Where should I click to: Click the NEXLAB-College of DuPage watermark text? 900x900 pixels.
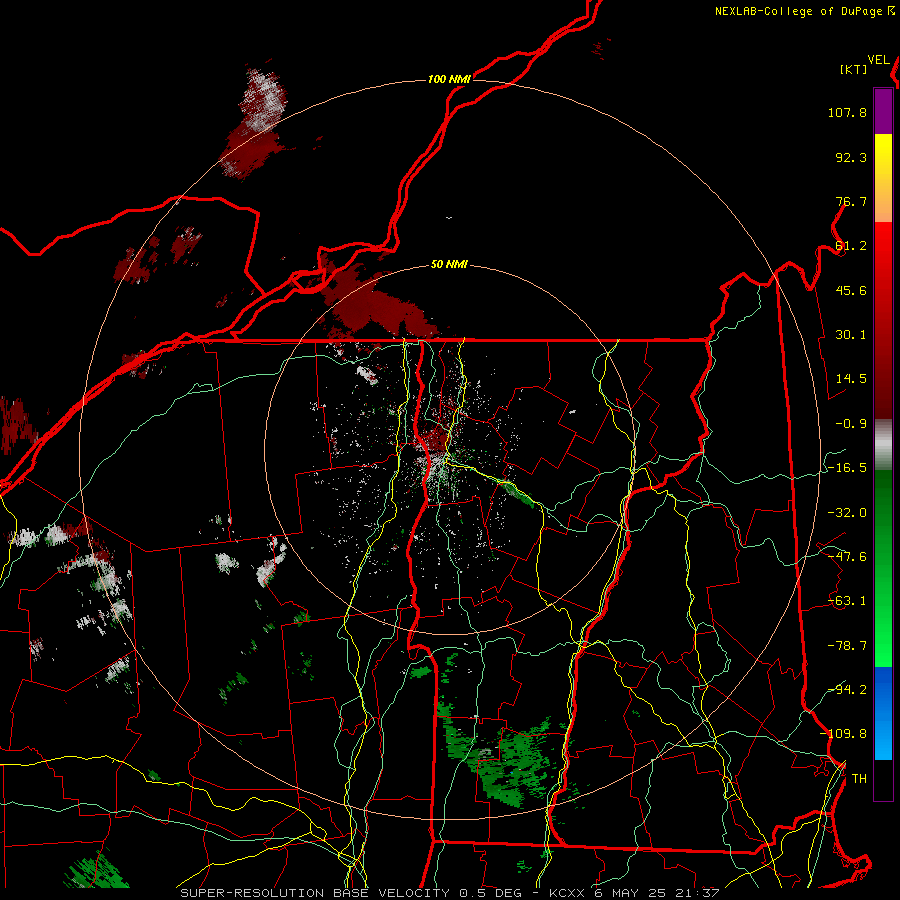[x=798, y=11]
